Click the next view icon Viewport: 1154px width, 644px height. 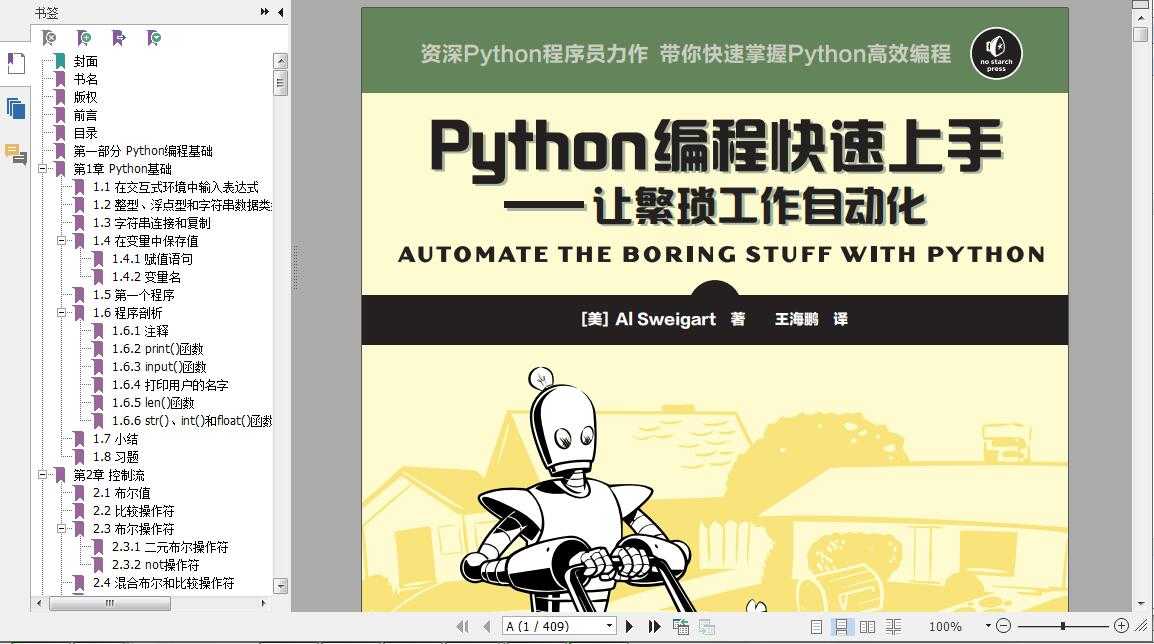[707, 626]
